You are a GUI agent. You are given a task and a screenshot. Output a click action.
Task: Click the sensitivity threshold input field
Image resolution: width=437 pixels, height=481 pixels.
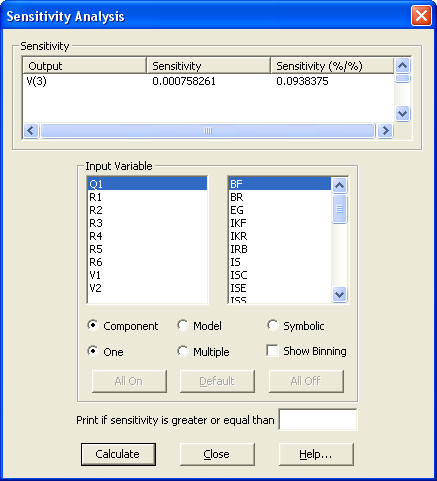point(318,420)
